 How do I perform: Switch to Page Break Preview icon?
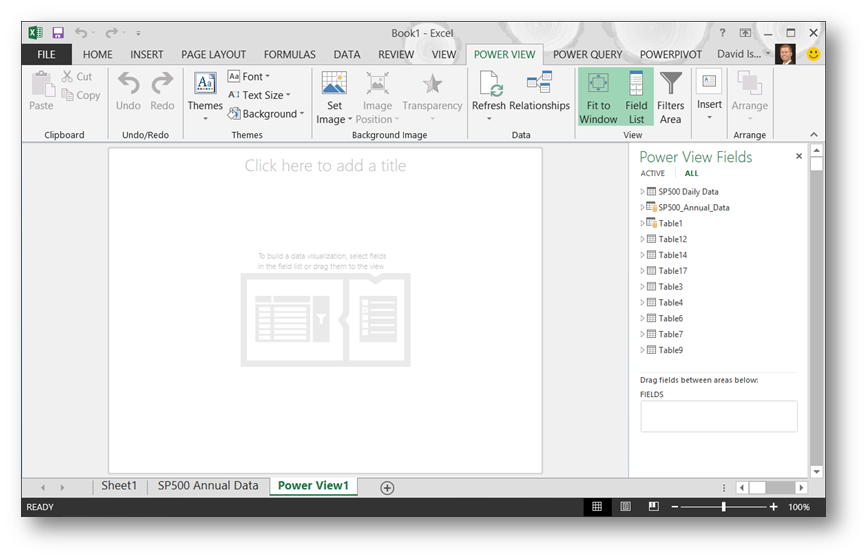click(x=654, y=507)
